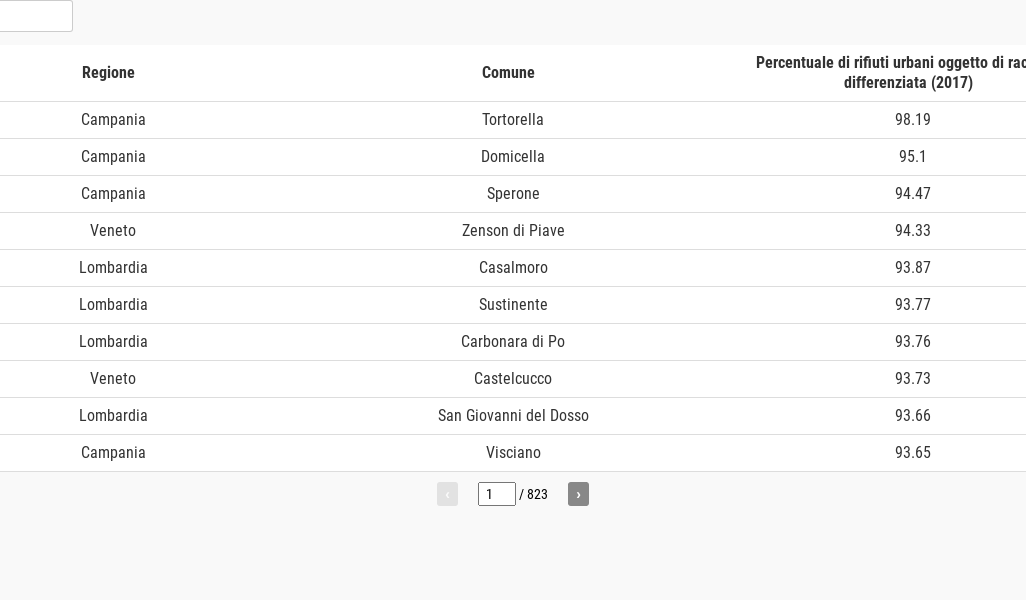Click on Sperone comune cell
Screen dimensions: 1026x600
(513, 194)
